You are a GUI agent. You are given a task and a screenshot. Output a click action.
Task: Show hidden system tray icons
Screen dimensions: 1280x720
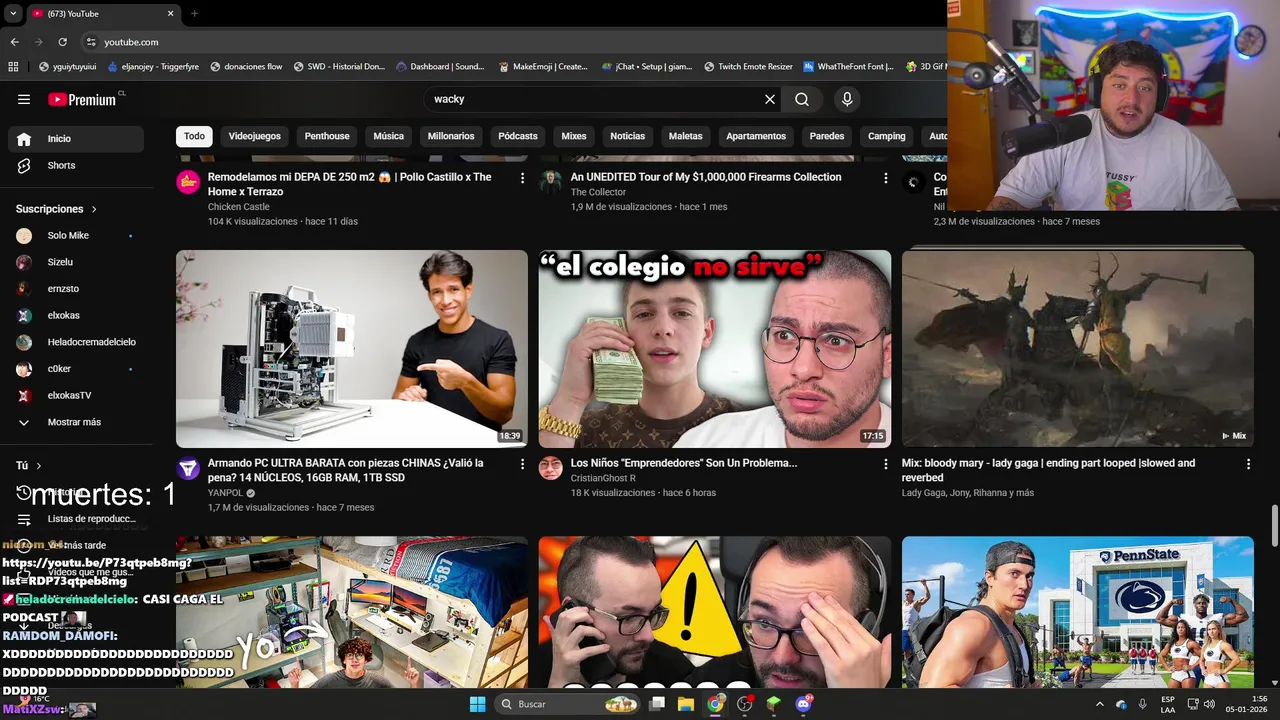[1100, 704]
